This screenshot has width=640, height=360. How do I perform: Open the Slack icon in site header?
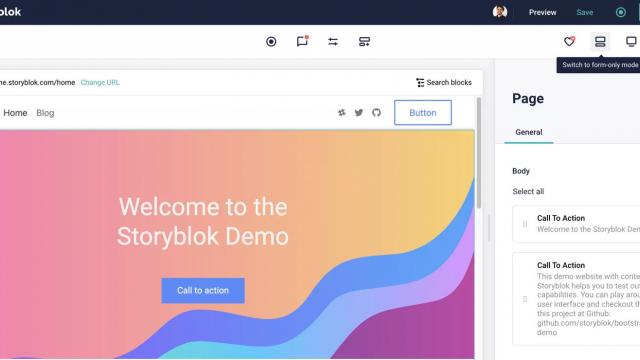coord(342,113)
